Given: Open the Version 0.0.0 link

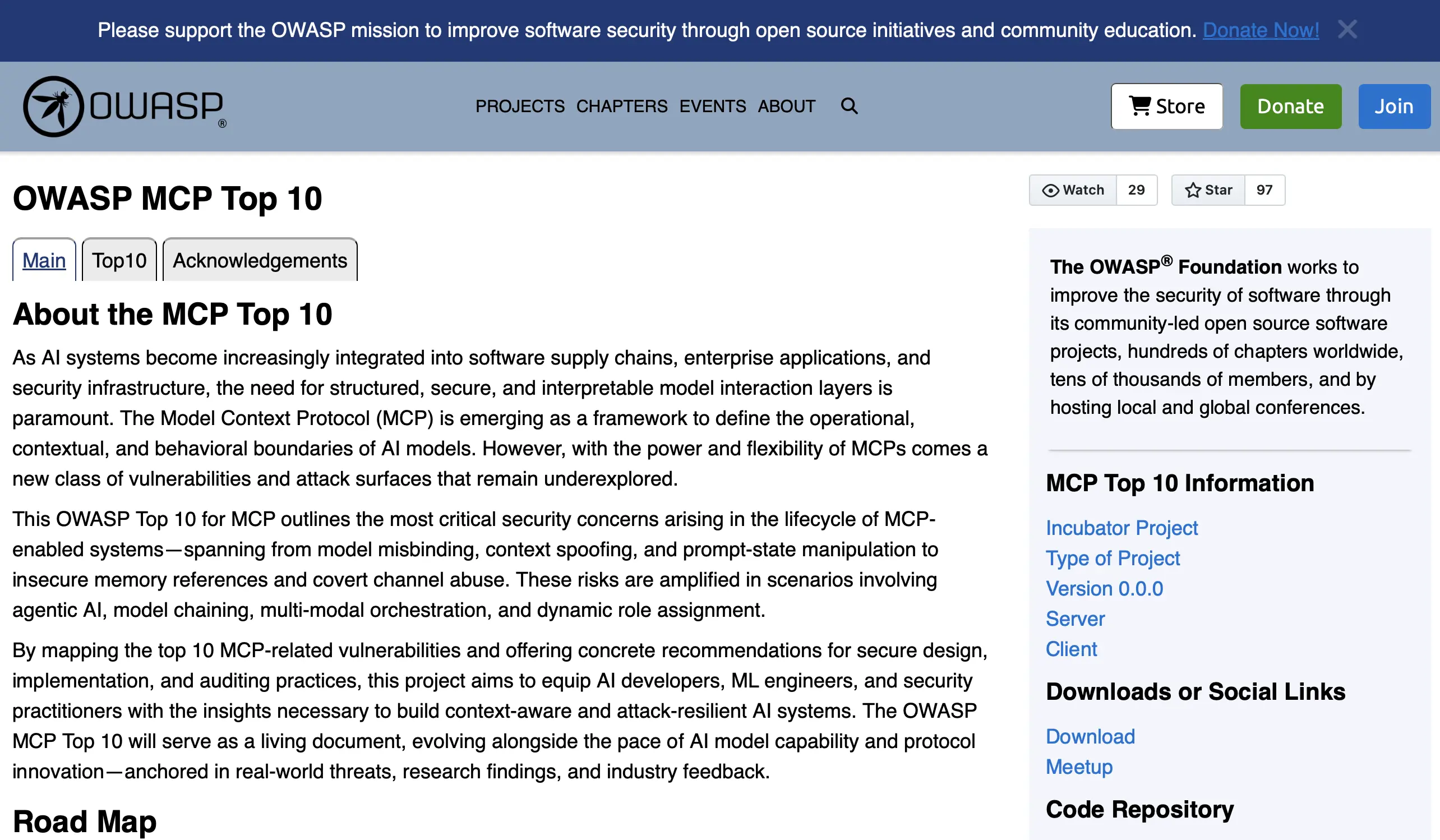Looking at the screenshot, I should 1104,588.
